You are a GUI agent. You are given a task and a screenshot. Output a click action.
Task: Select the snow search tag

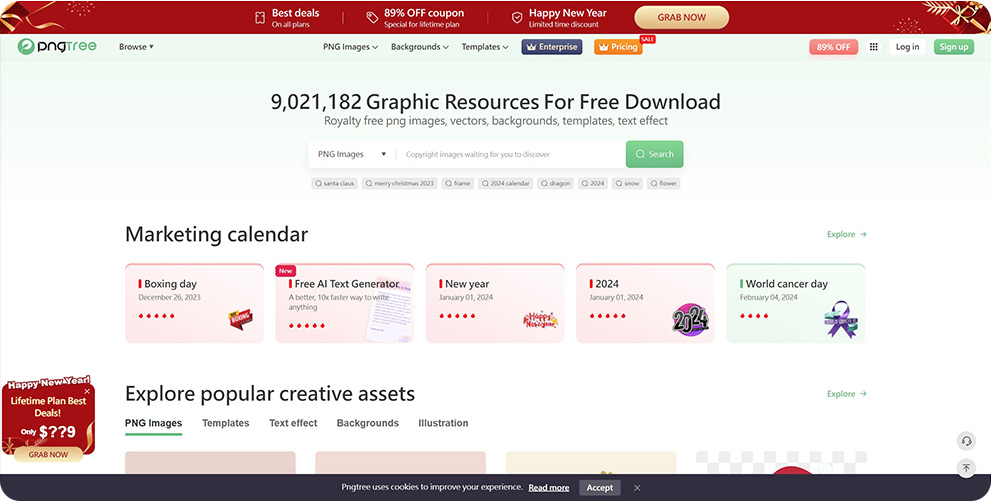tap(628, 184)
